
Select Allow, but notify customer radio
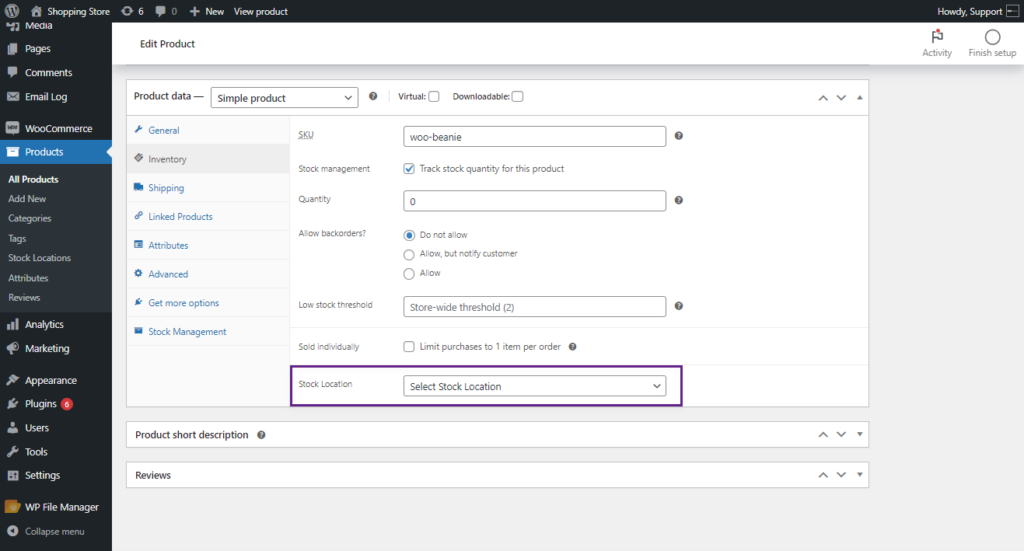point(409,254)
